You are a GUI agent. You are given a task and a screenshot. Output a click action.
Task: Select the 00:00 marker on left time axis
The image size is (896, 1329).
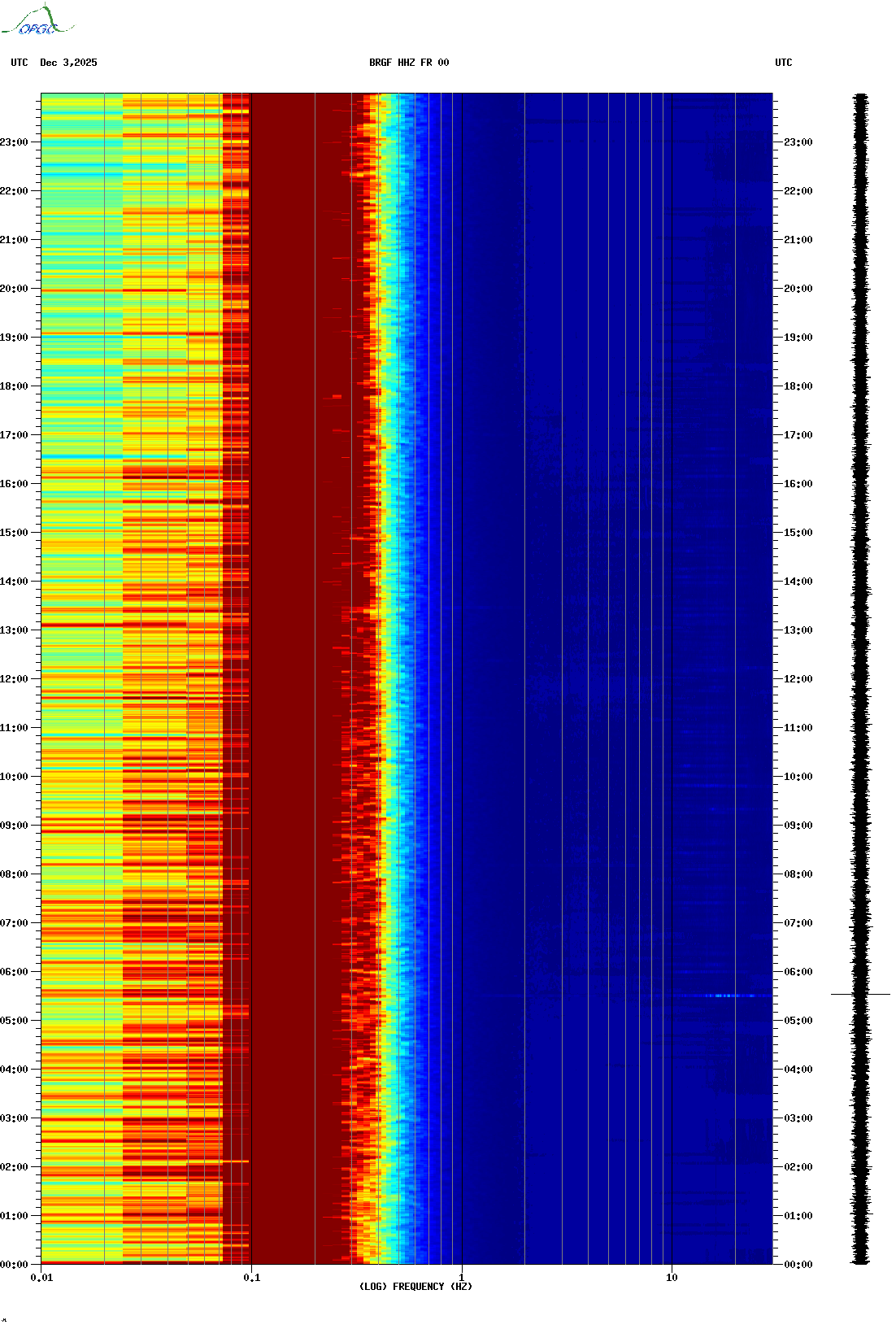click(14, 1264)
